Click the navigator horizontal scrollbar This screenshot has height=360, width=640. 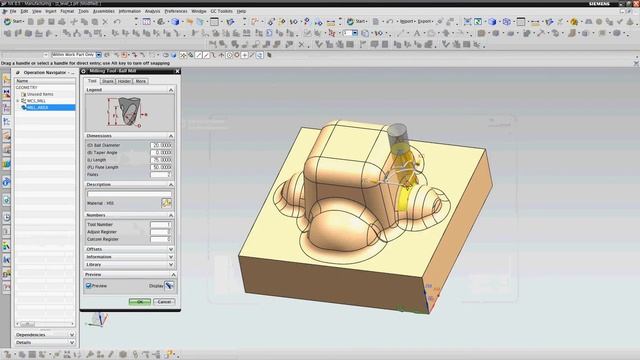pyautogui.click(x=45, y=324)
